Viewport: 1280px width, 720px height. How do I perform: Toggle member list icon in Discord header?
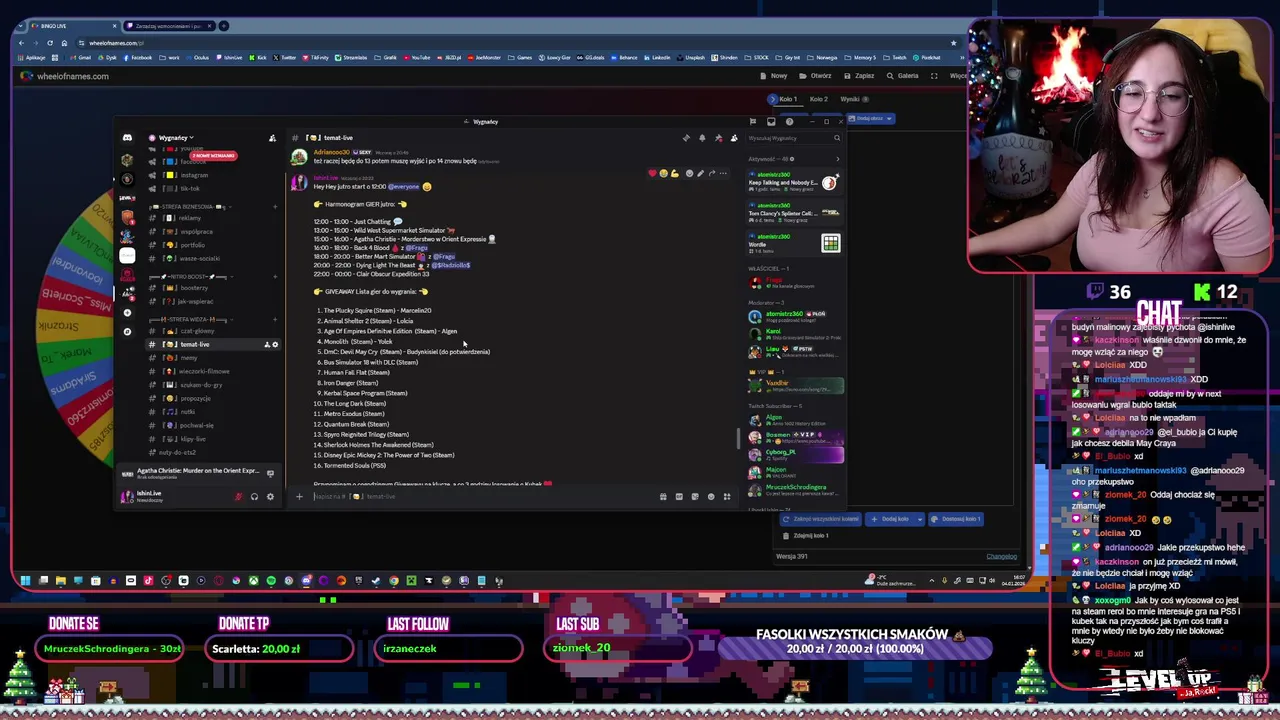click(x=734, y=138)
